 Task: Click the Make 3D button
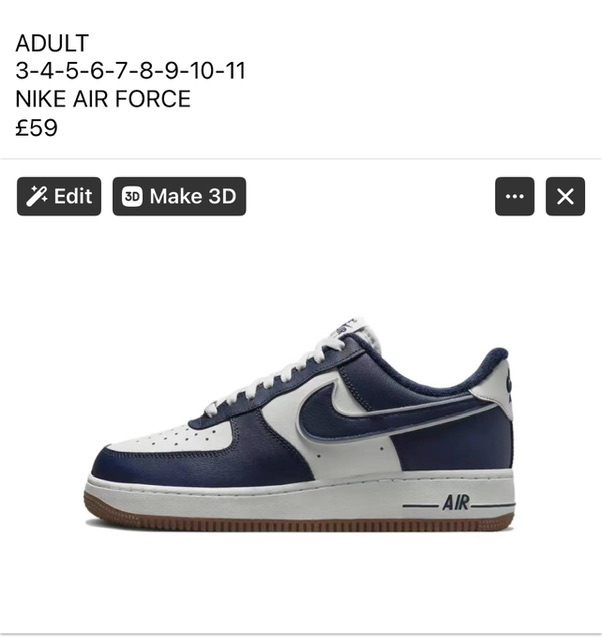pos(179,196)
